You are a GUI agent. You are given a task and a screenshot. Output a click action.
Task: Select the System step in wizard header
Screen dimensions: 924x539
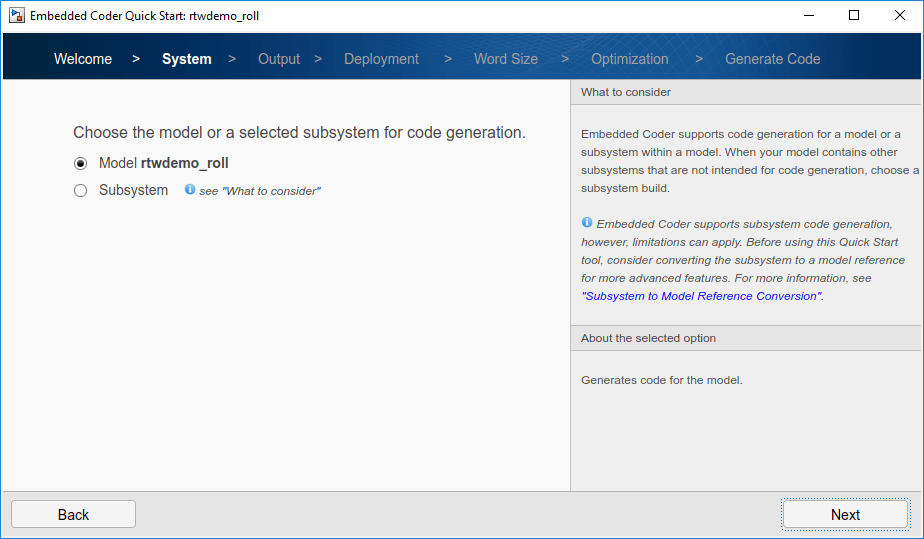point(187,59)
